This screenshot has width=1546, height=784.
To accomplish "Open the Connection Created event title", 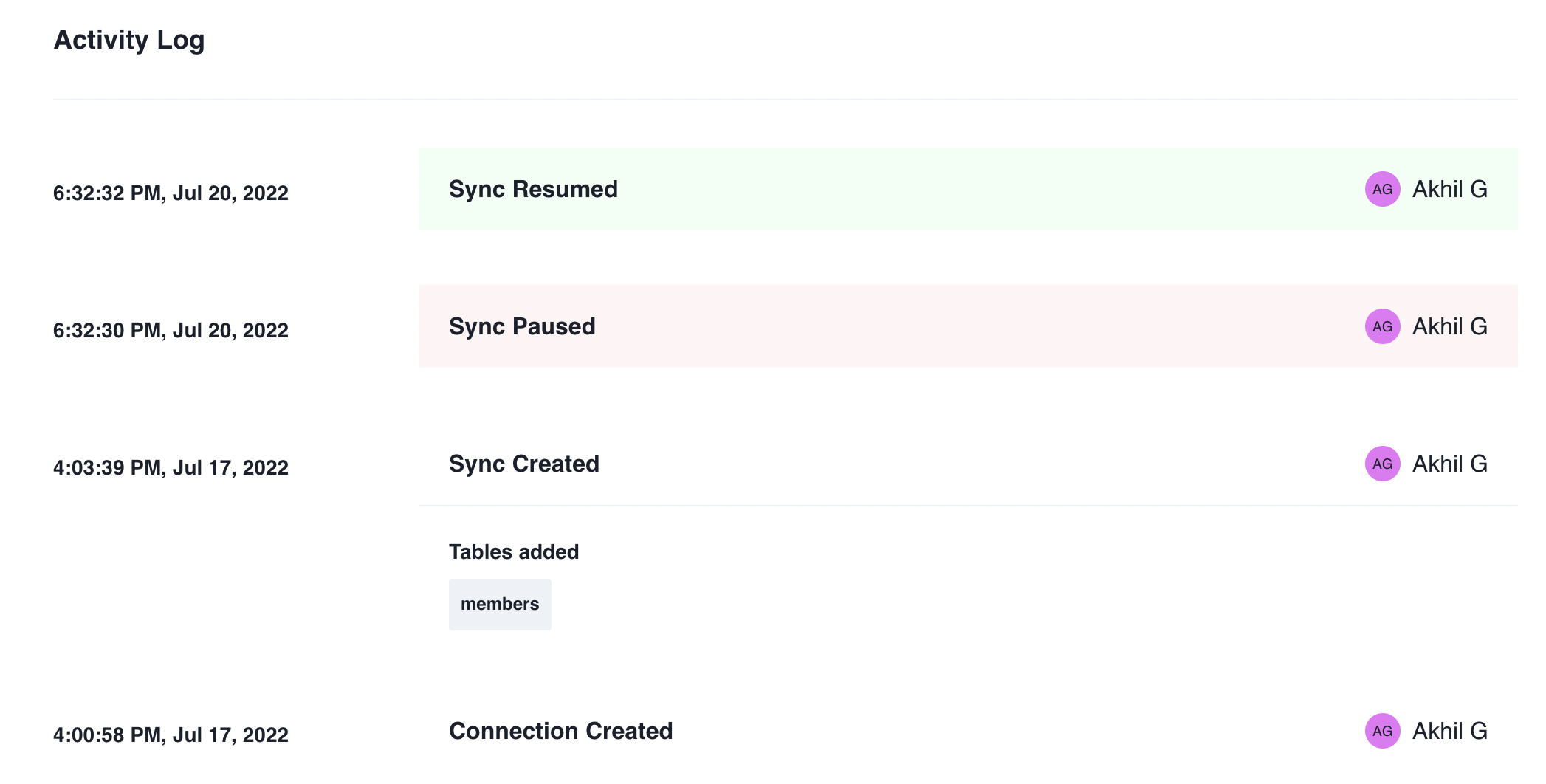I will click(x=560, y=731).
